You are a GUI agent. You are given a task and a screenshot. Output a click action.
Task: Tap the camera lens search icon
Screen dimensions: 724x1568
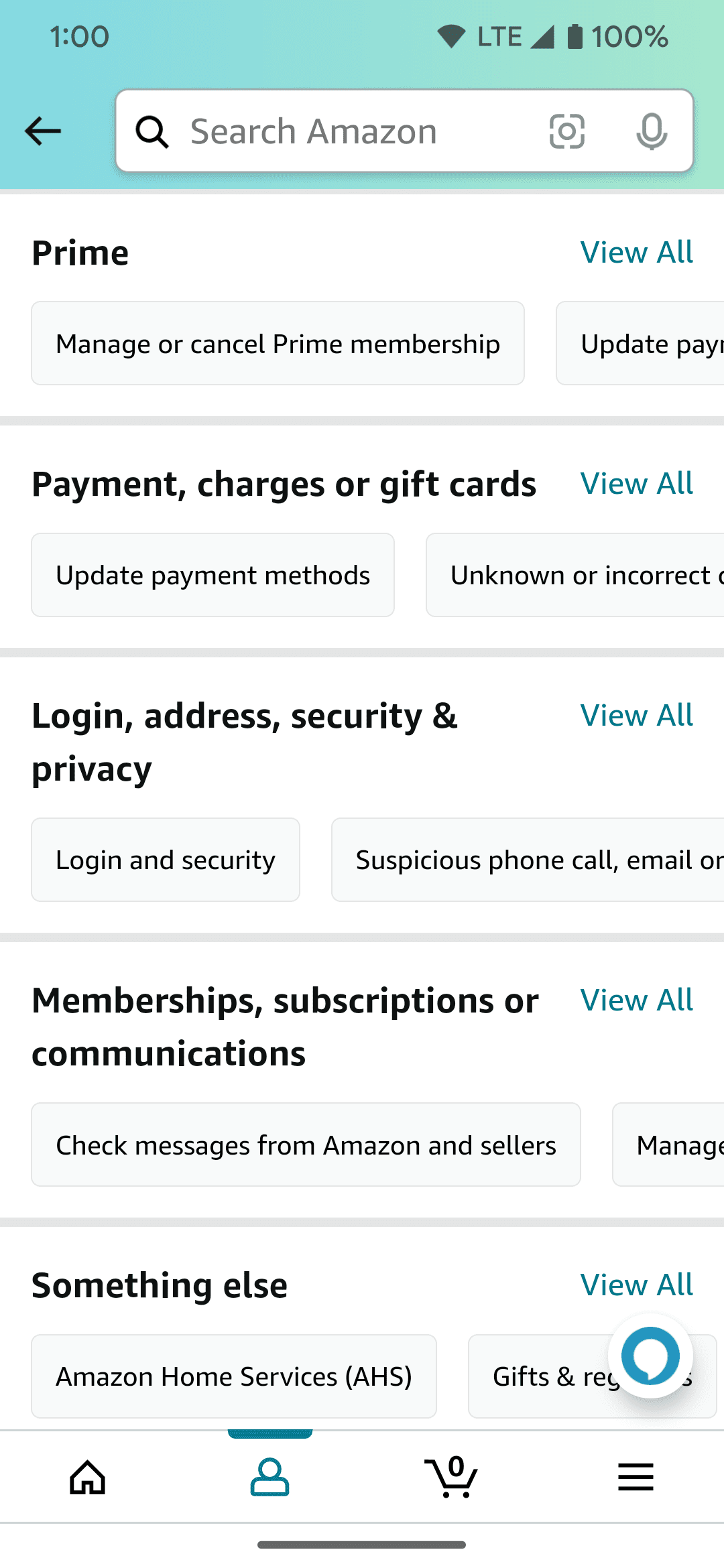click(x=566, y=131)
